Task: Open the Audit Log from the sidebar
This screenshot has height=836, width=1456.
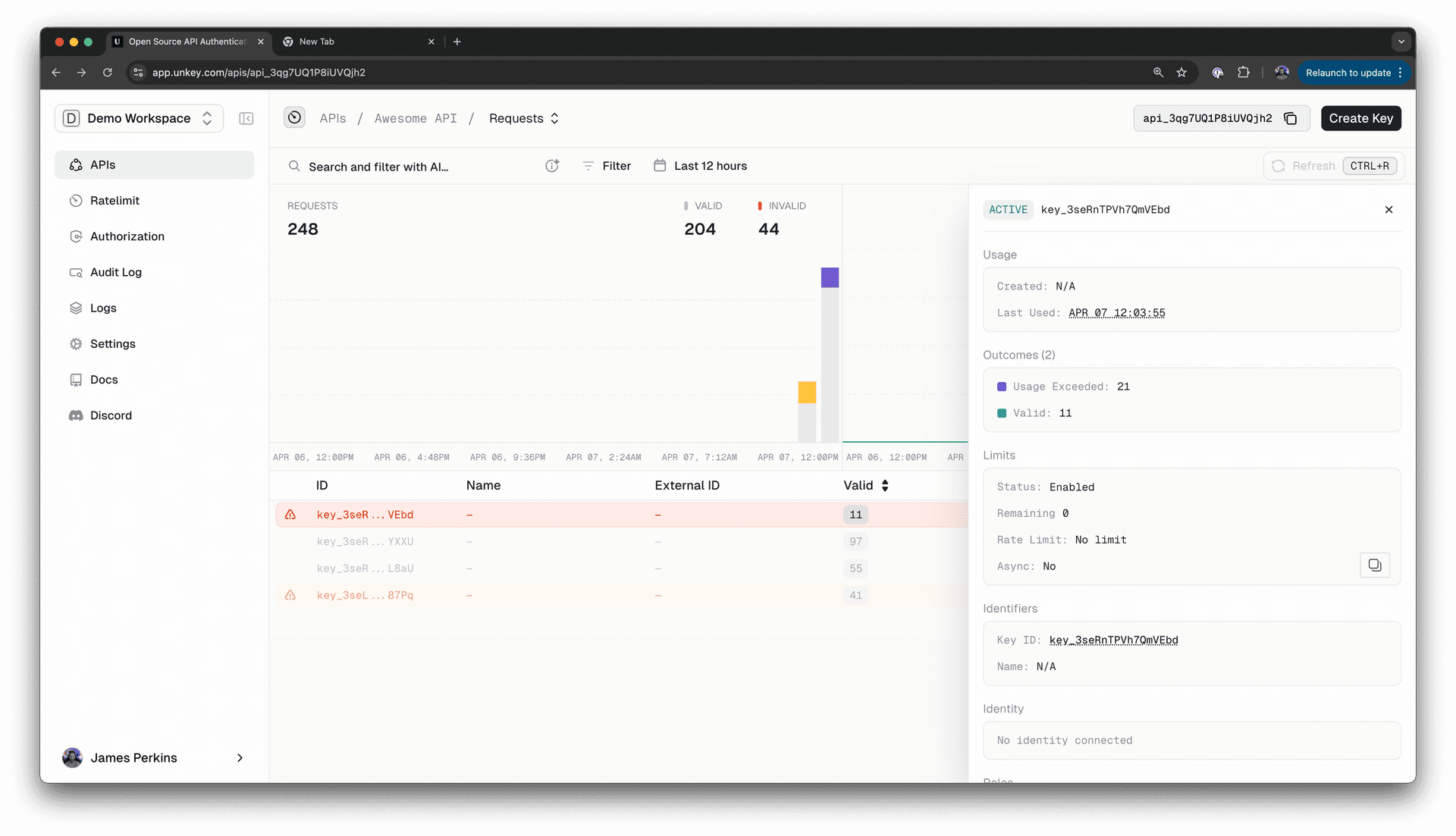Action: click(x=76, y=272)
